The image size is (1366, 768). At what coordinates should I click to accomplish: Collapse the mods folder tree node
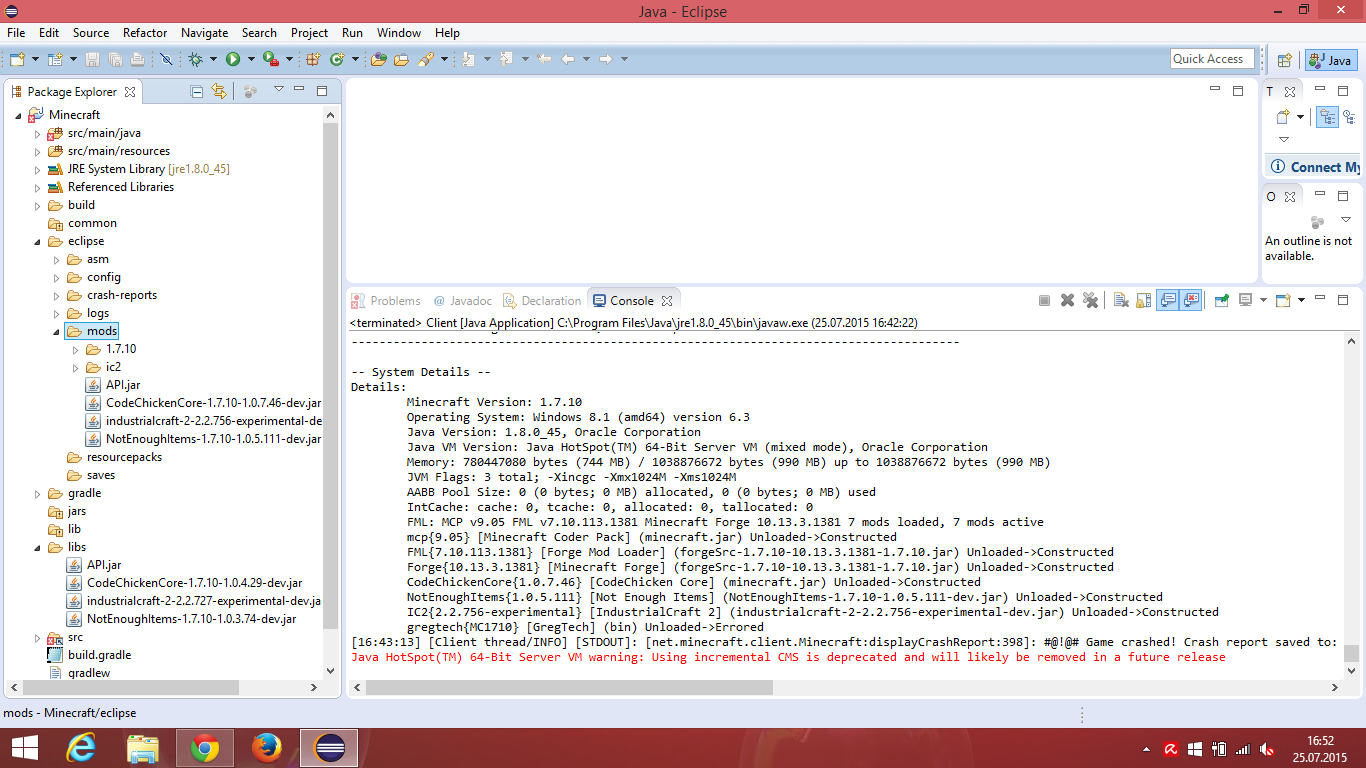tap(57, 331)
